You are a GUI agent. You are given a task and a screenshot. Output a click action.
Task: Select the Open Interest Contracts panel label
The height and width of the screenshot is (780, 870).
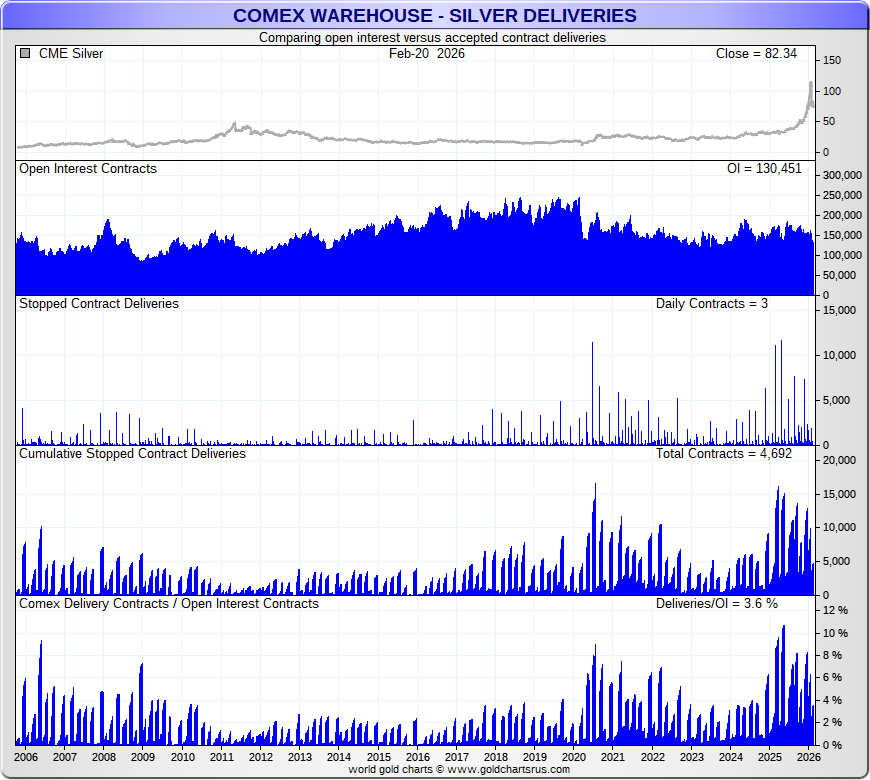[88, 169]
